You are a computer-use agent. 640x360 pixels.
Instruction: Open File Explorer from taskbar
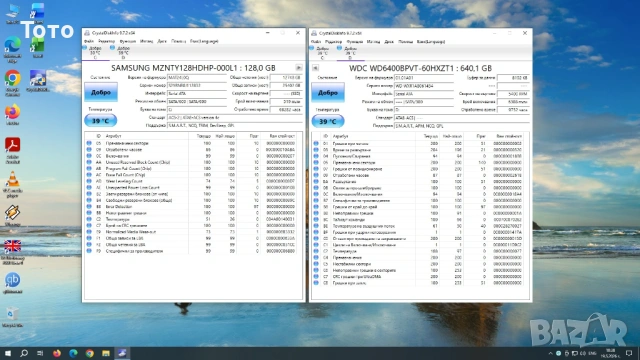coord(106,353)
